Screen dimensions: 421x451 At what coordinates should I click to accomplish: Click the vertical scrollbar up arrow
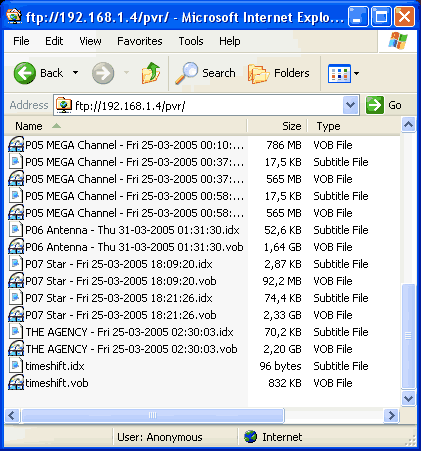point(409,125)
